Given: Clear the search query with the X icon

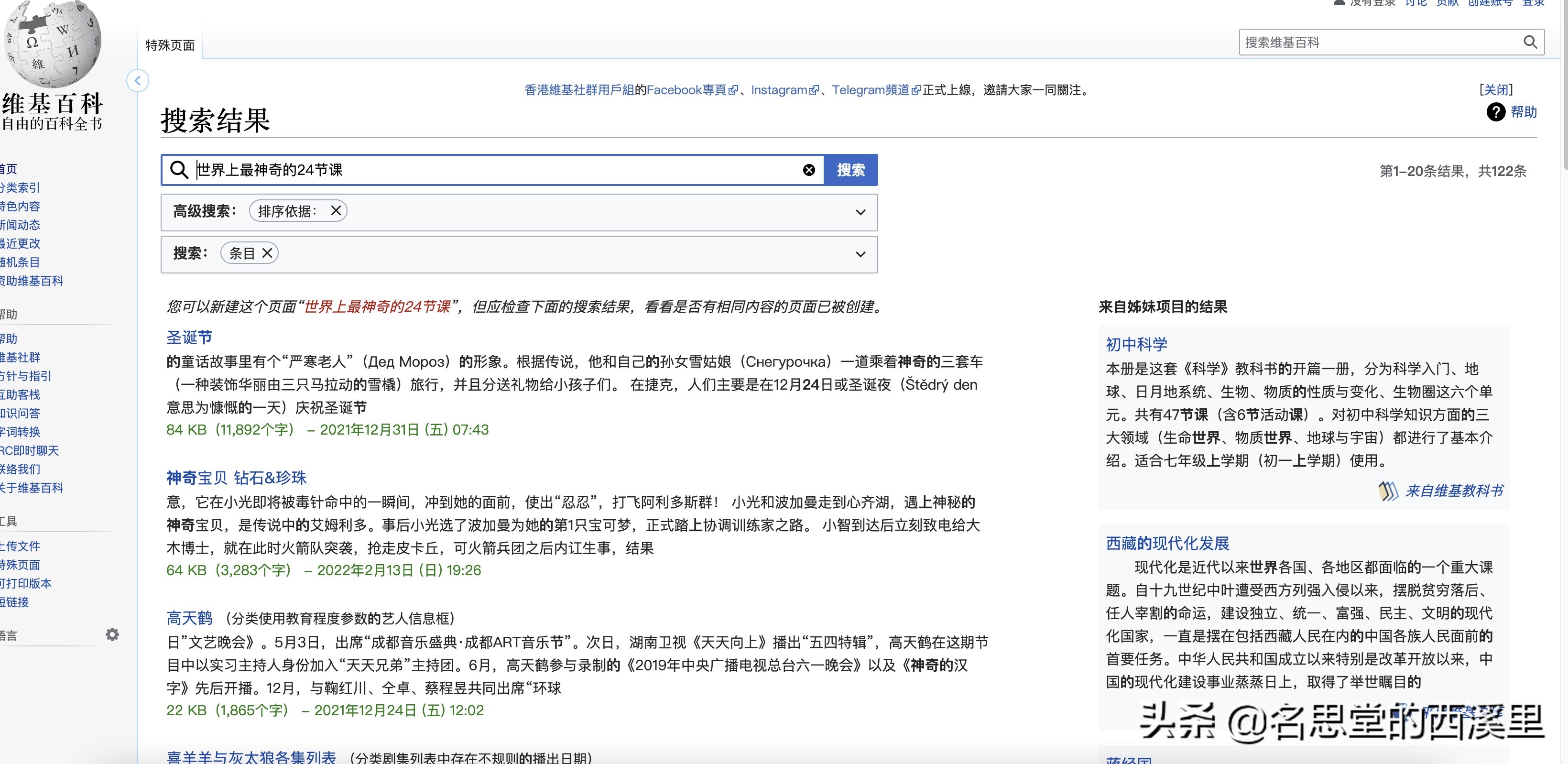Looking at the screenshot, I should pos(808,170).
